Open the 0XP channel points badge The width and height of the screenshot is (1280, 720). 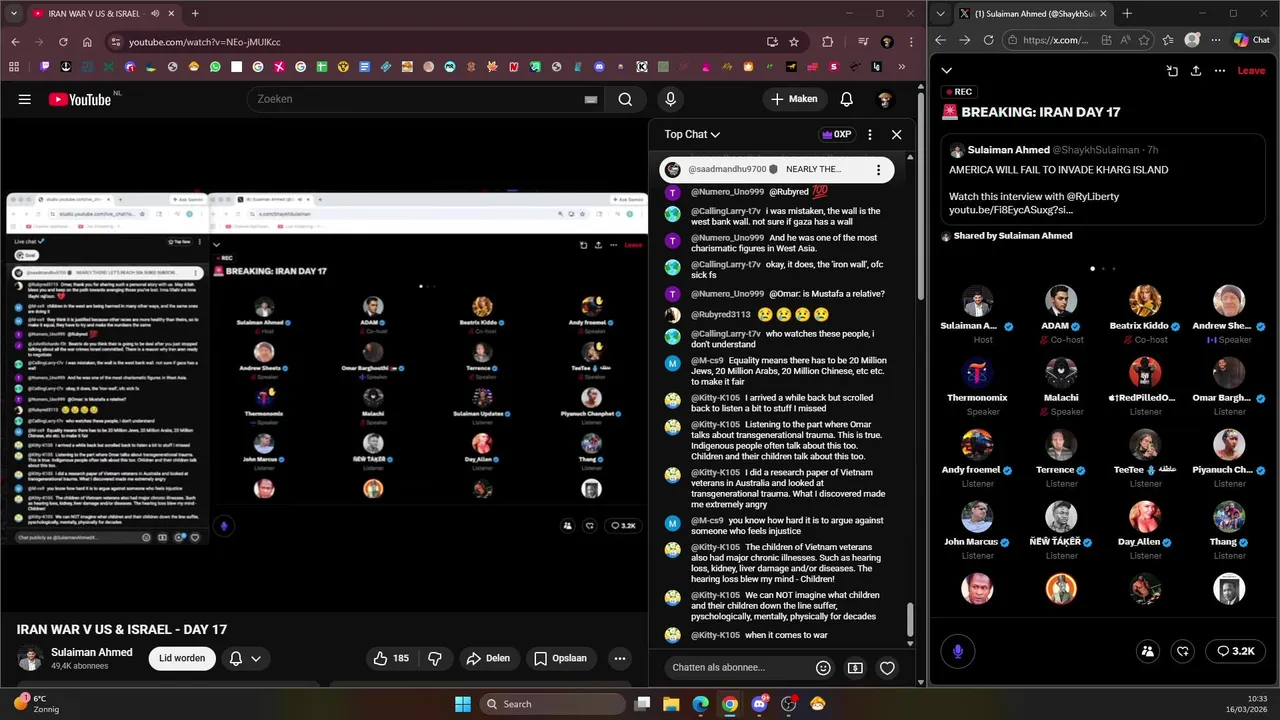tap(836, 134)
